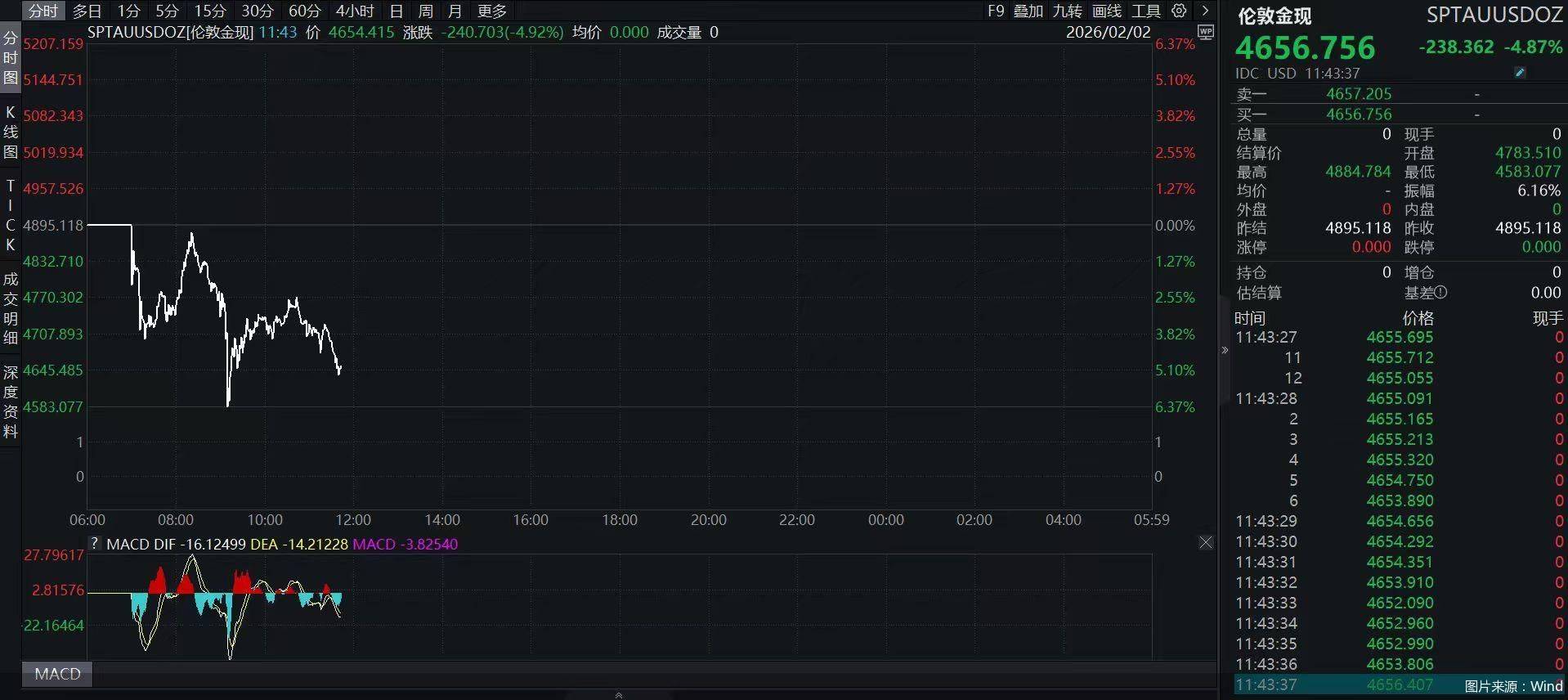Image resolution: width=1568 pixels, height=700 pixels.
Task: Select the highlighted 11:43:37 trade row
Action: point(1349,685)
